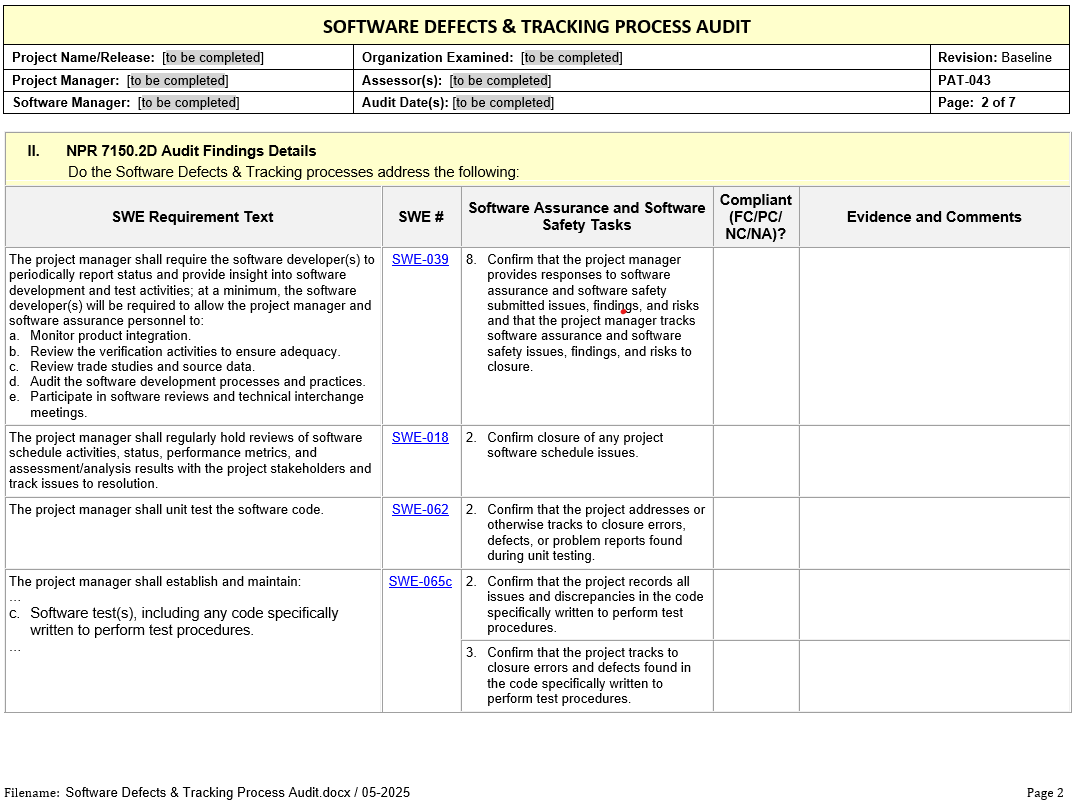Click the footer filename text
Viewport: 1075px width, 805px height.
237,793
